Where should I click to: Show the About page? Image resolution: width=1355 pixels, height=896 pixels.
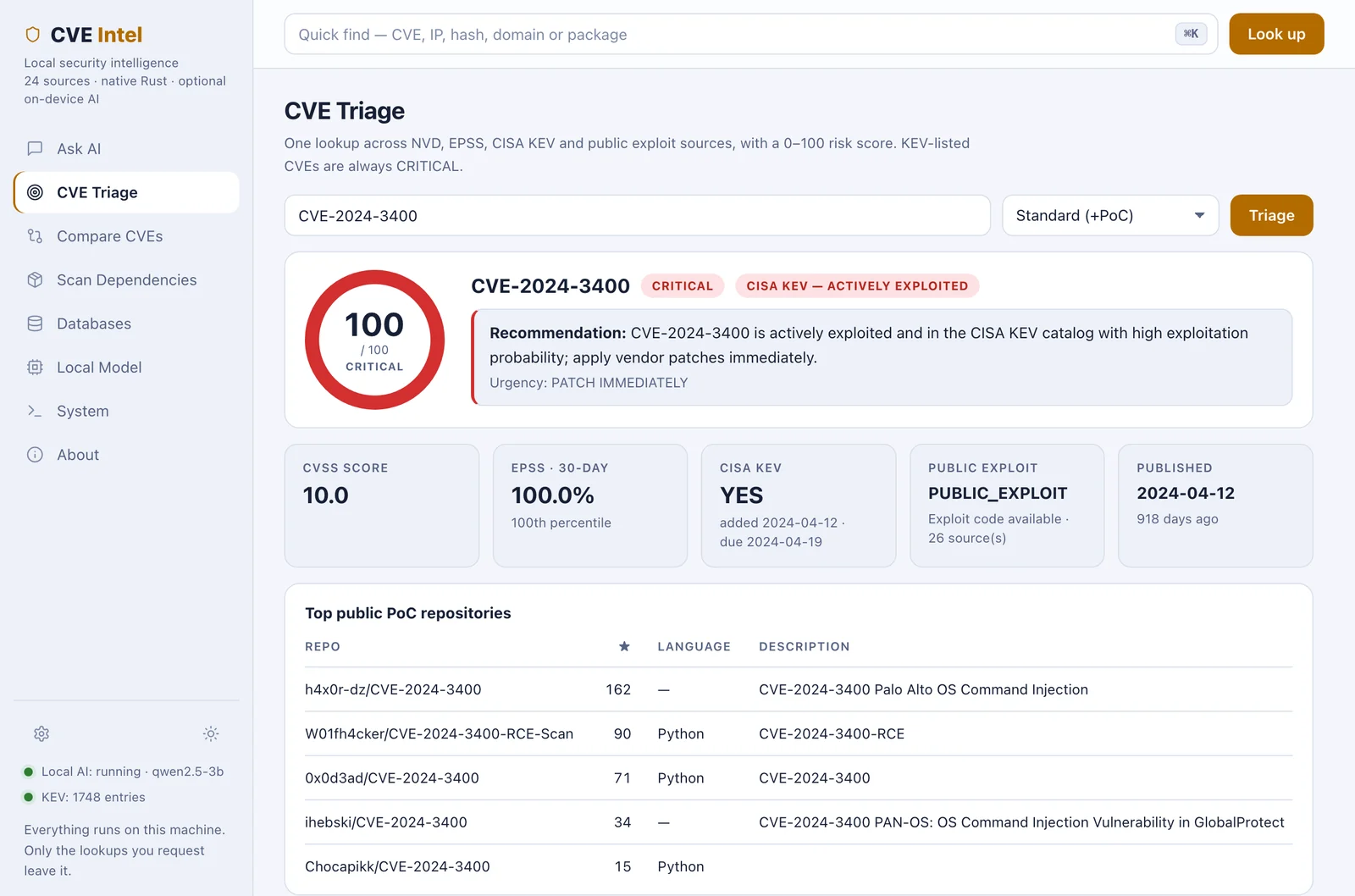click(126, 455)
